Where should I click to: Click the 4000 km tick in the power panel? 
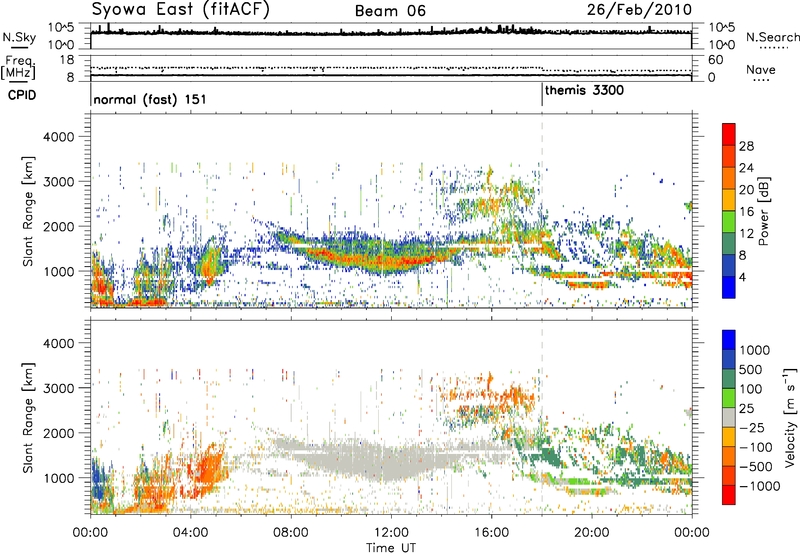(58, 137)
